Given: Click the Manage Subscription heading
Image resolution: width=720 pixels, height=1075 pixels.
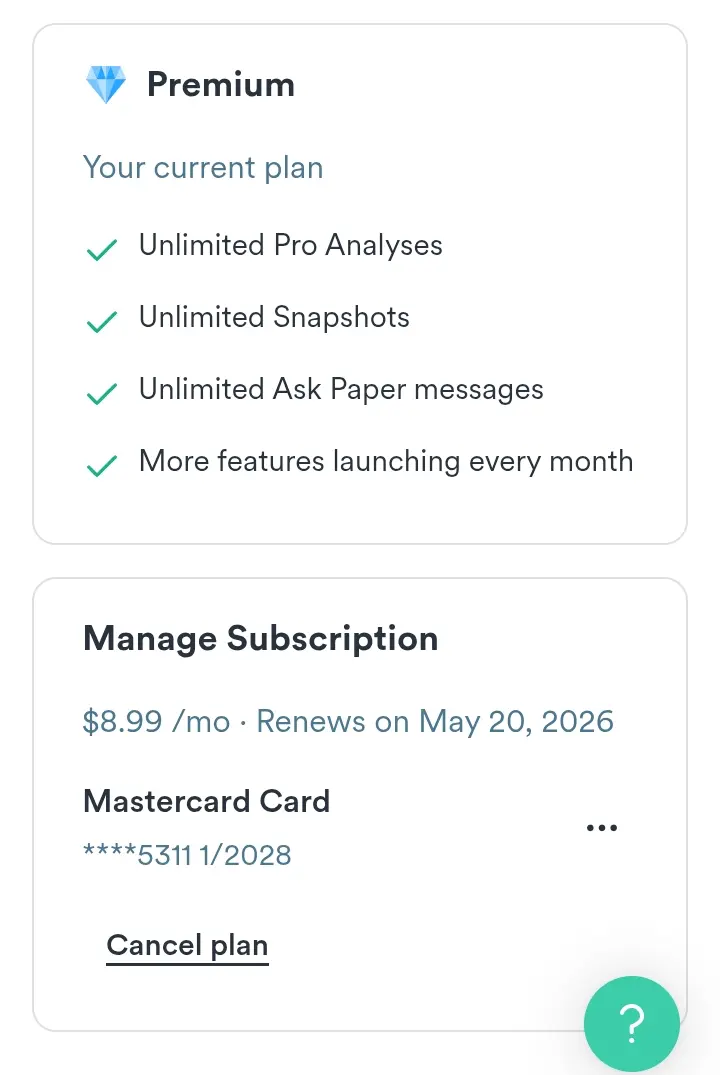Looking at the screenshot, I should (261, 639).
